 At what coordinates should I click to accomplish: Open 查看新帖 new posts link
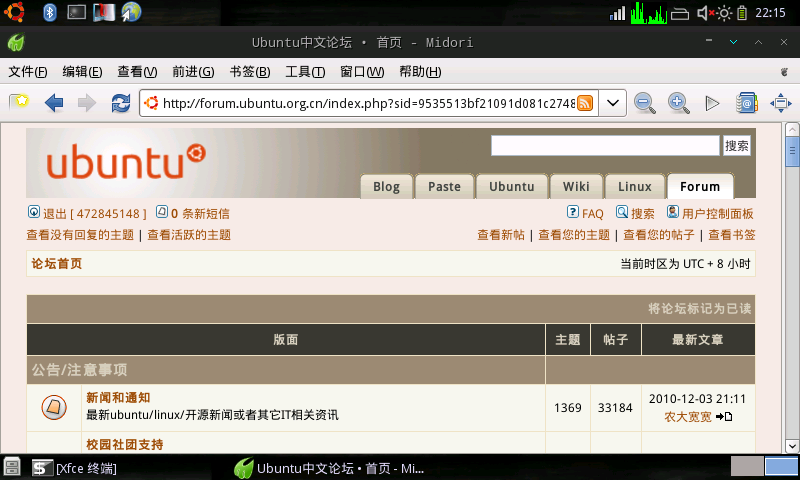(x=501, y=235)
